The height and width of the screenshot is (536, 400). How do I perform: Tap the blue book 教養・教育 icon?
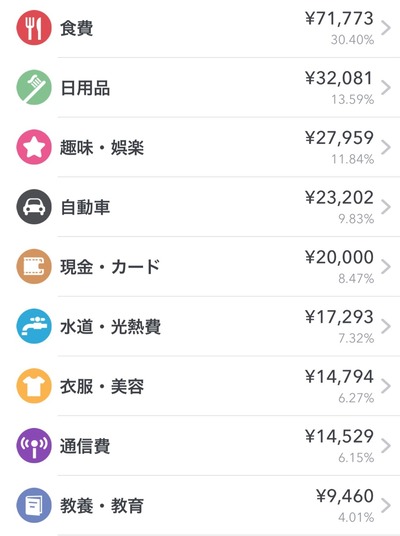tap(34, 505)
